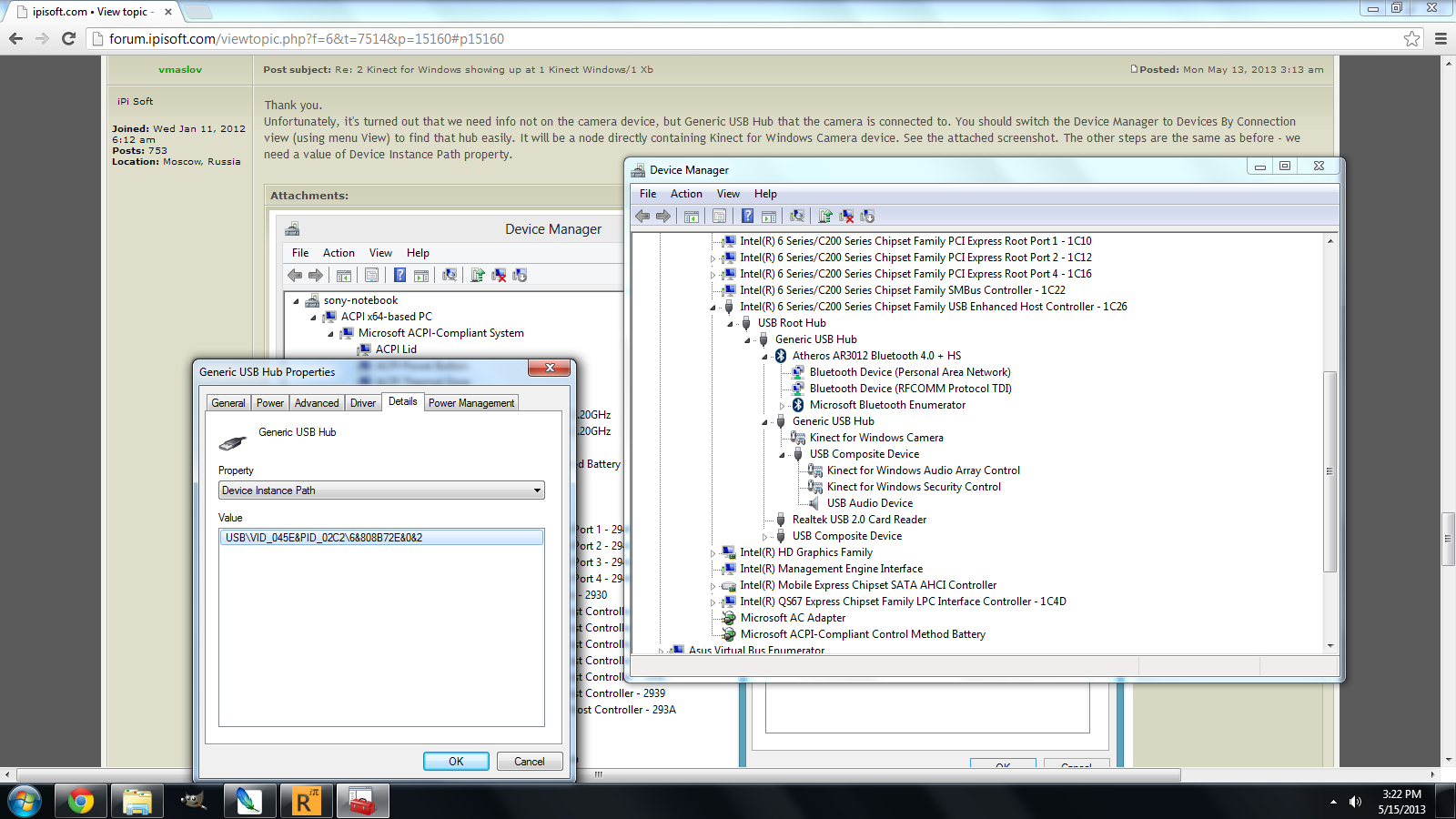Click Microsoft AC Adapter battery icon

(729, 618)
